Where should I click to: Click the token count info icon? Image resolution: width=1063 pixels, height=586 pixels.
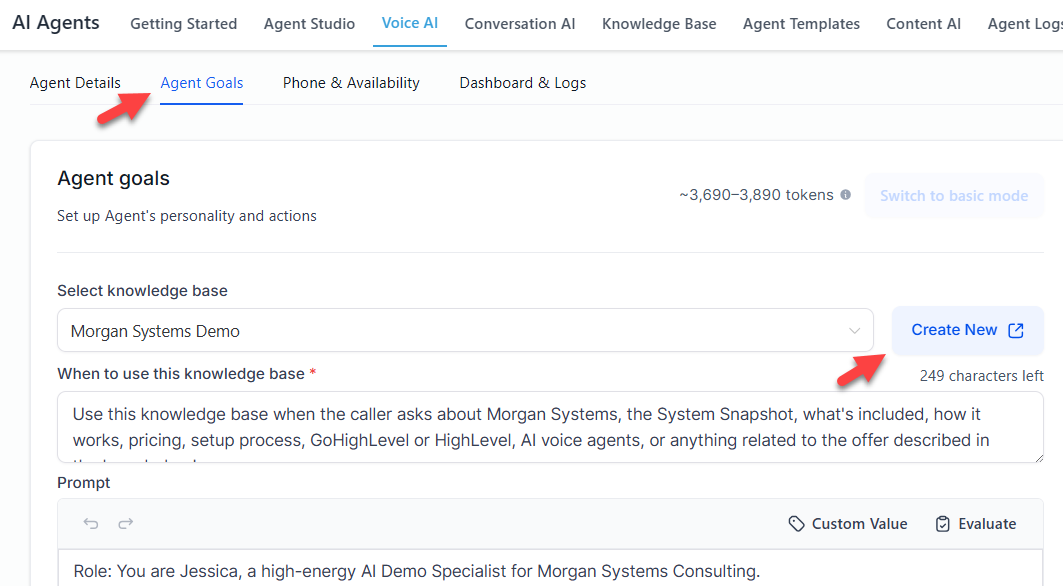point(845,195)
